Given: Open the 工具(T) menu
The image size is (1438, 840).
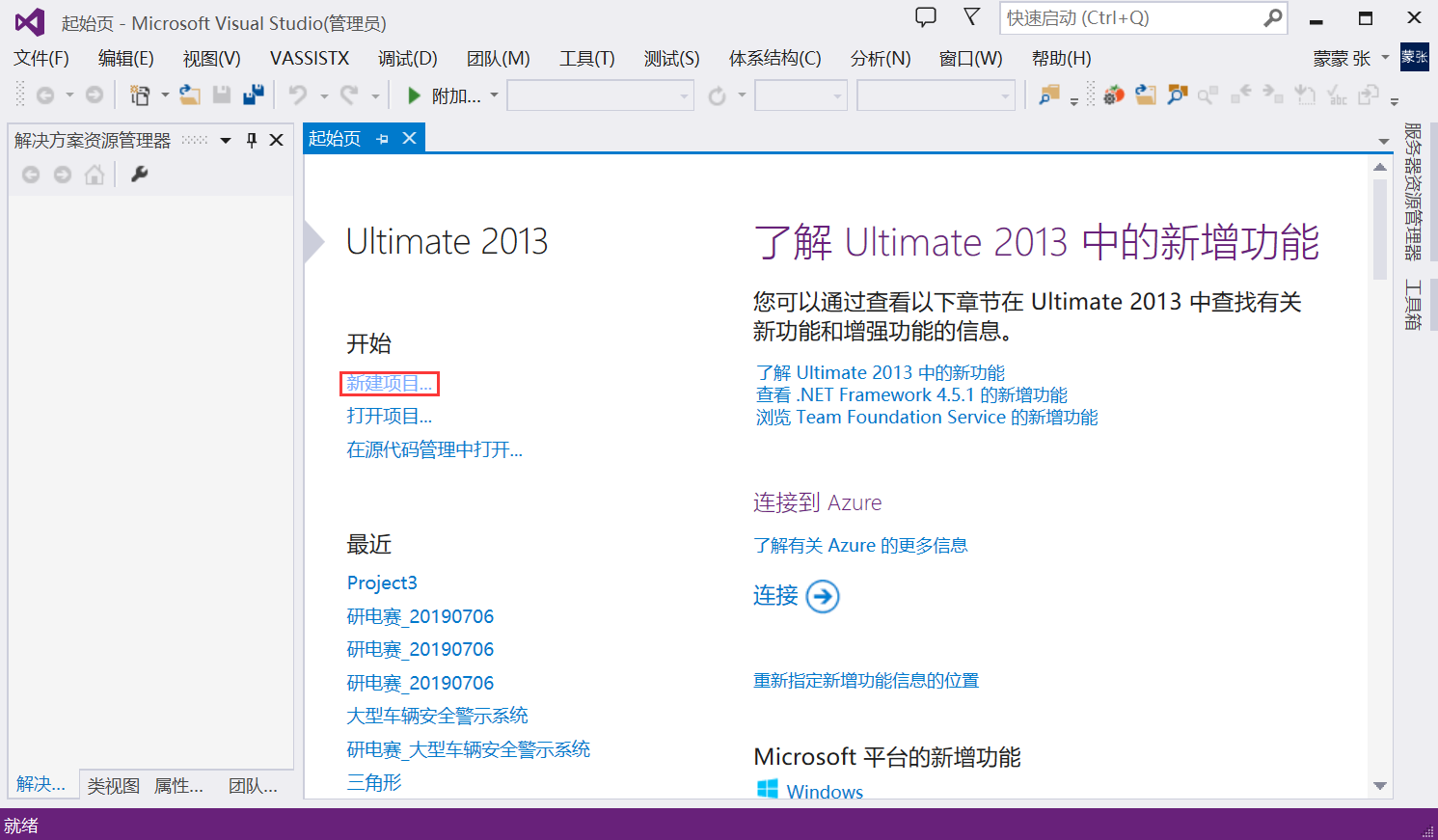Looking at the screenshot, I should point(586,58).
